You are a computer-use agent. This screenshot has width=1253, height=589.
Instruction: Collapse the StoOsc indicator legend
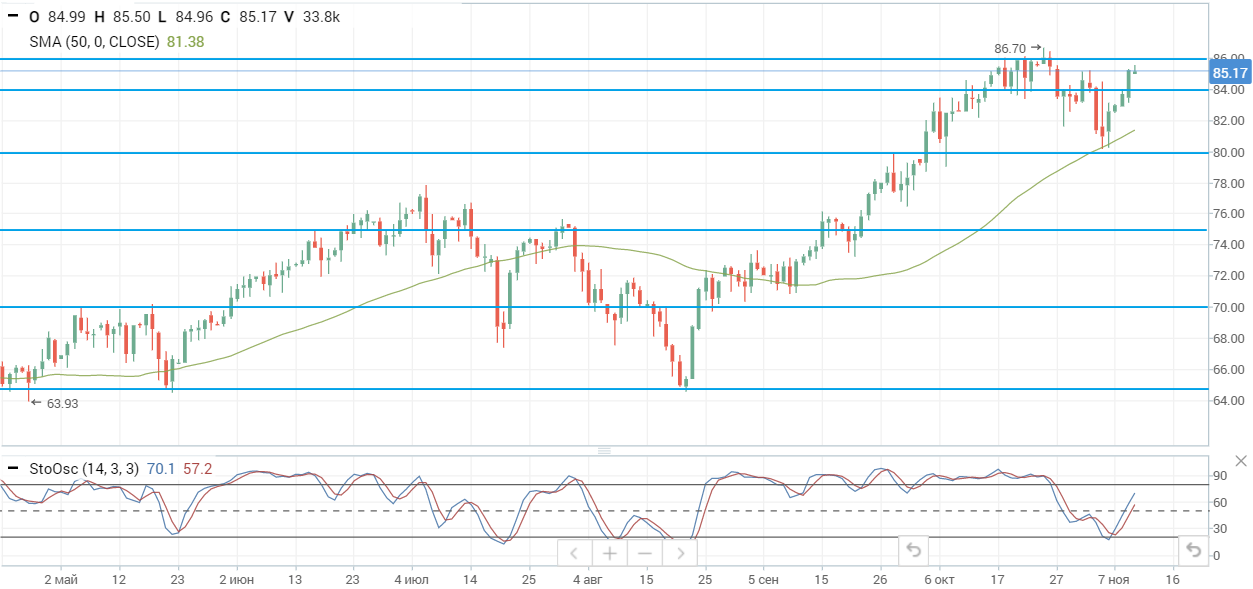(12, 468)
